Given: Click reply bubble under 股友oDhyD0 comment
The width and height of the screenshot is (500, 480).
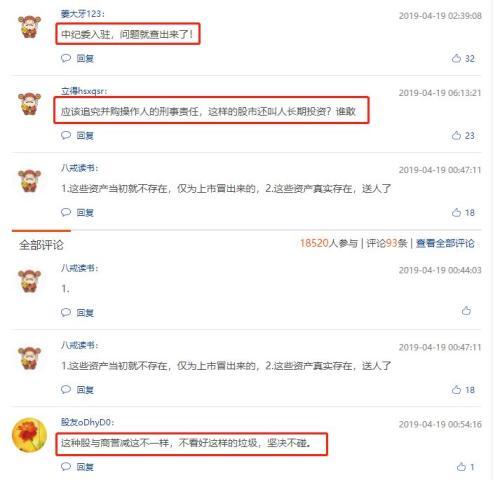Looking at the screenshot, I should tap(66, 467).
